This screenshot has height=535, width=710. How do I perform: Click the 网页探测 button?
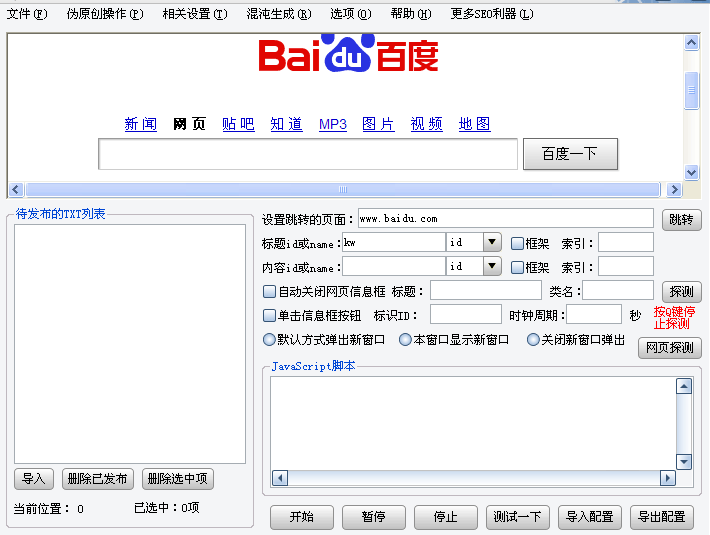tap(670, 348)
